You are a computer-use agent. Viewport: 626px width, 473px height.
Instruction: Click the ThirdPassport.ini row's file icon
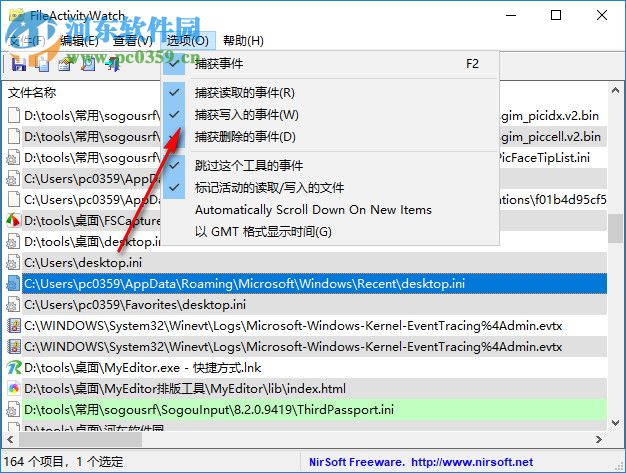click(13, 410)
